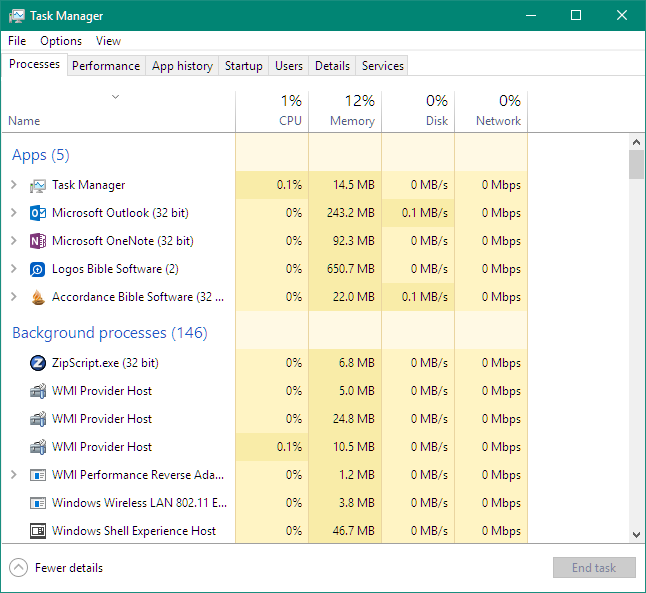
Task: Select the ZipScript.exe (32 bit) row name
Action: coord(105,363)
